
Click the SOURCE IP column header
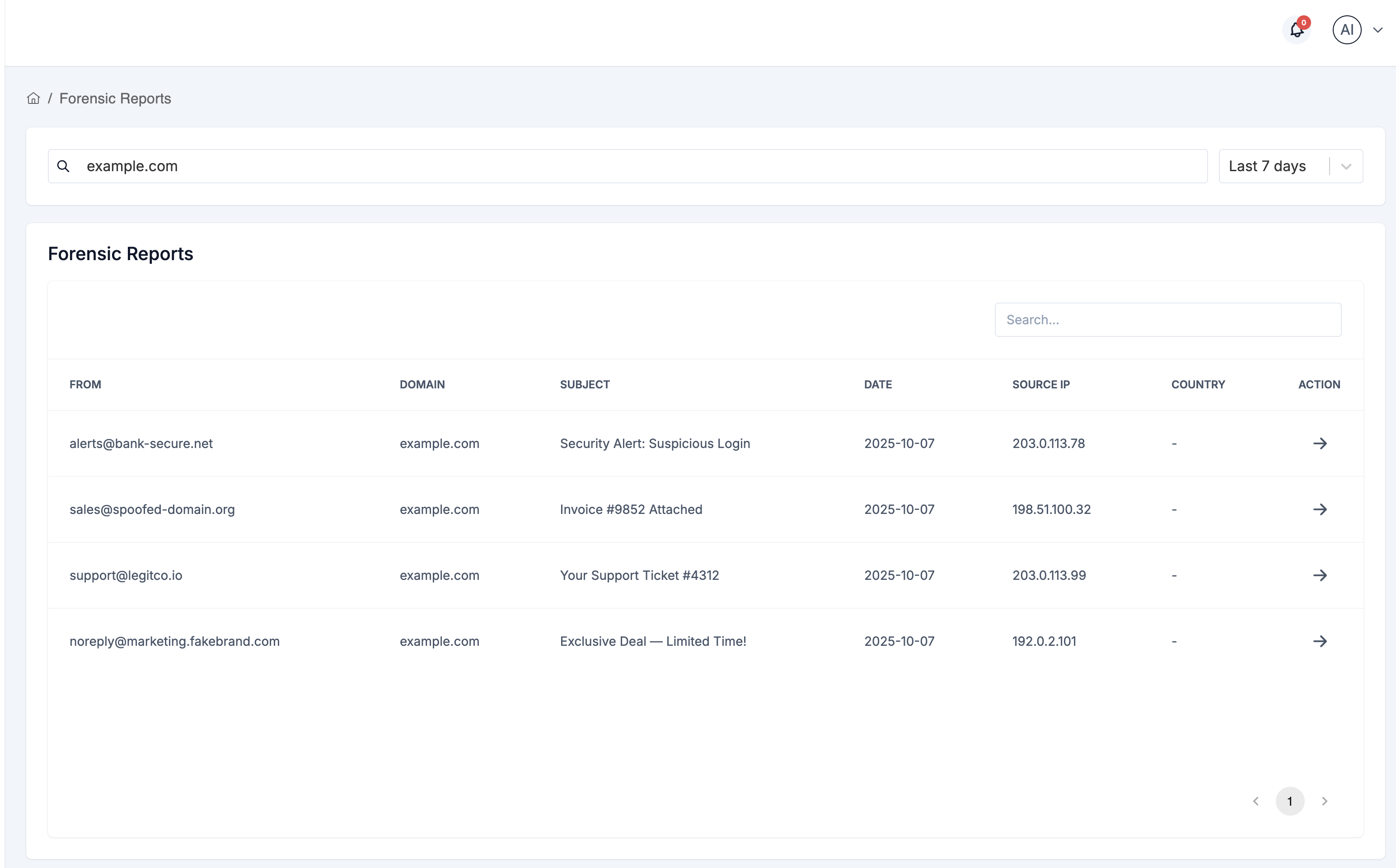tap(1040, 385)
